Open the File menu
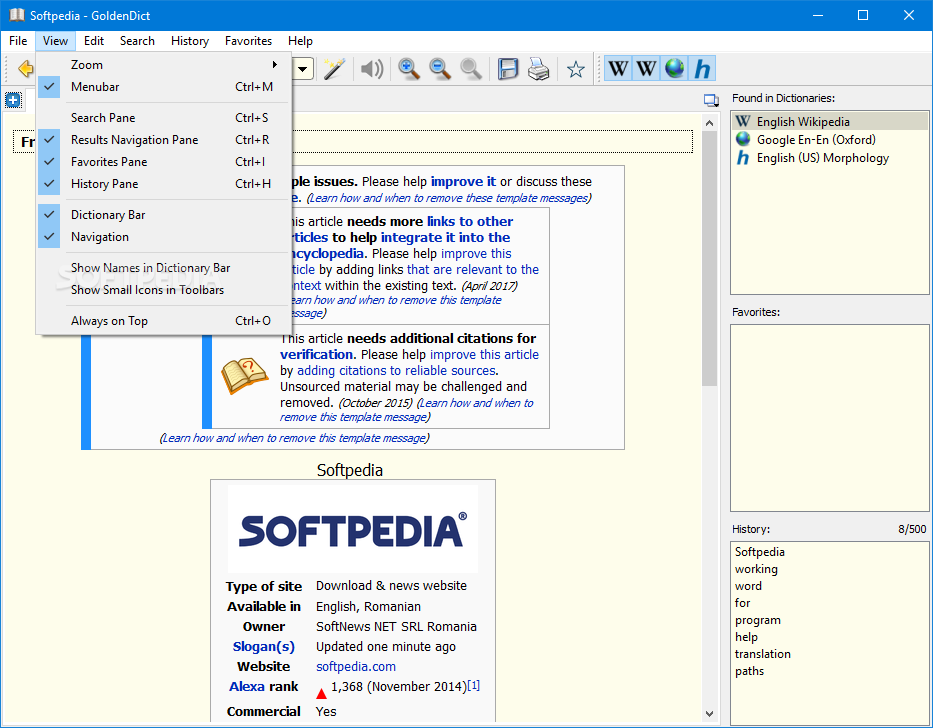Screen dimensions: 933x728 coord(18,41)
